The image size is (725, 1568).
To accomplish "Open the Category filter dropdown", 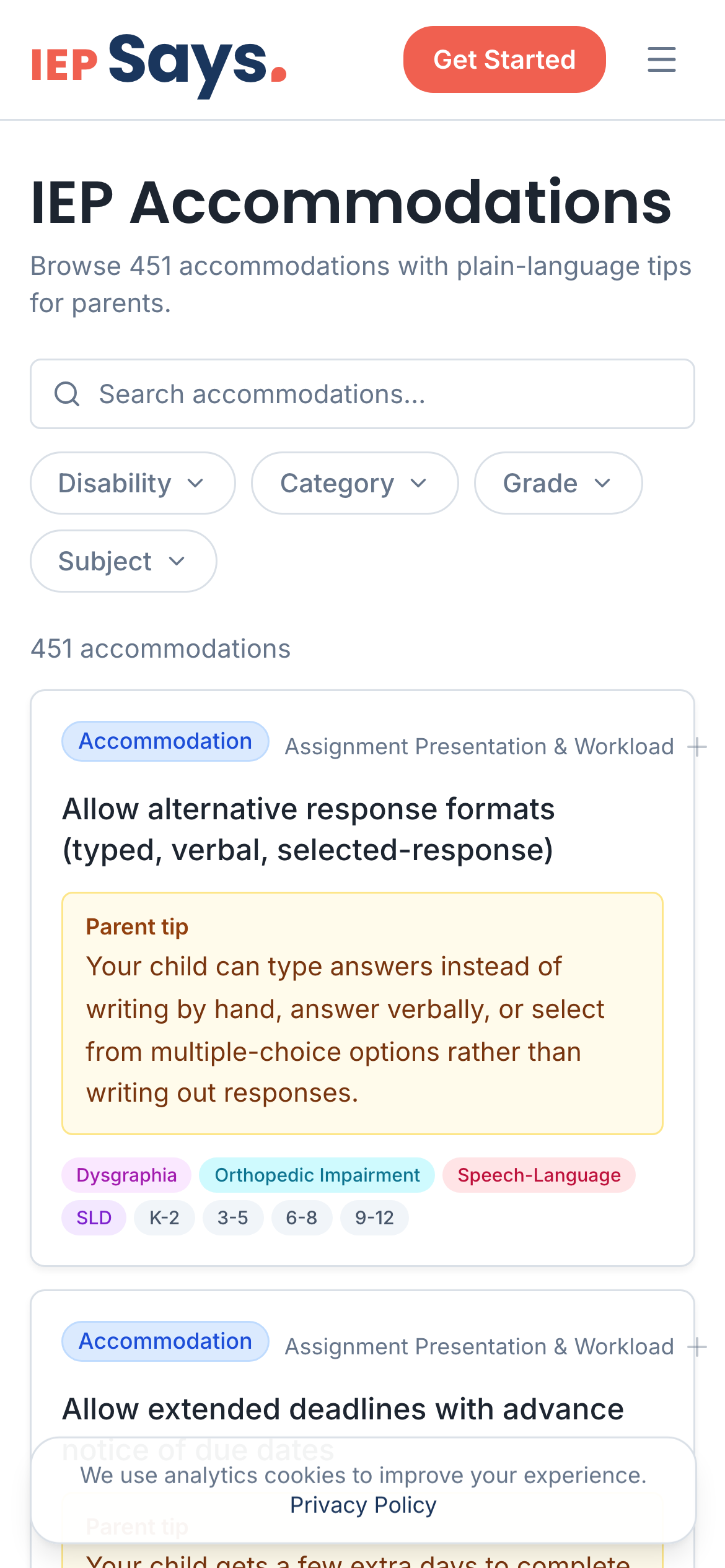I will tap(354, 483).
